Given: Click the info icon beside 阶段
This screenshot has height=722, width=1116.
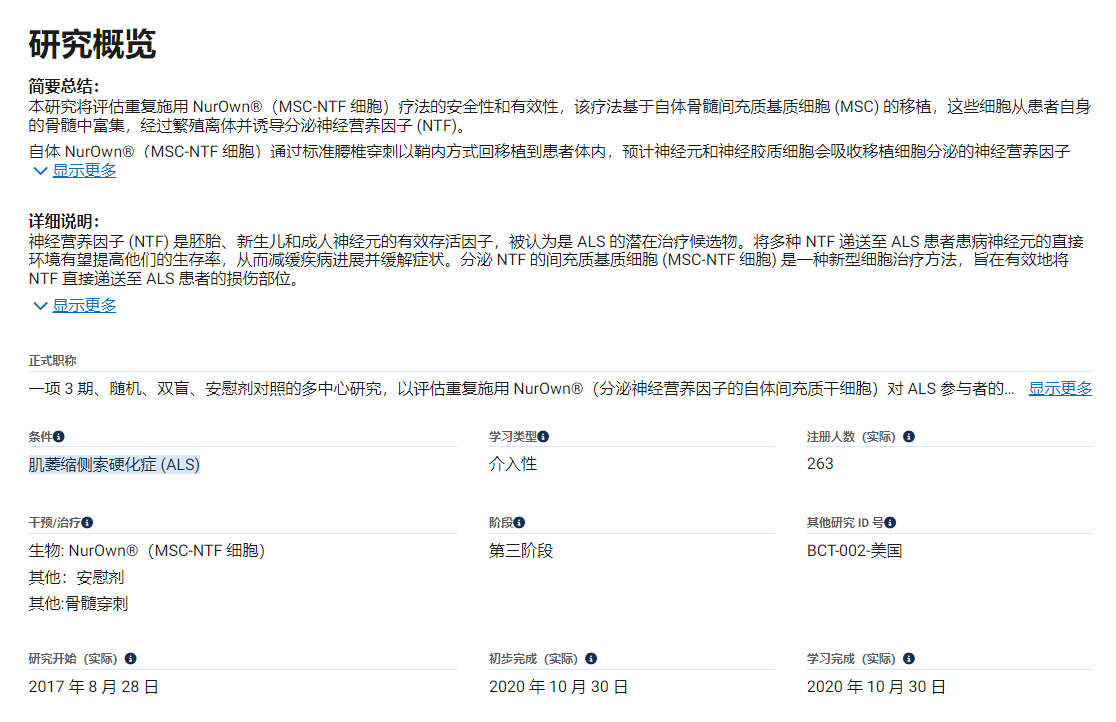Looking at the screenshot, I should tap(517, 521).
